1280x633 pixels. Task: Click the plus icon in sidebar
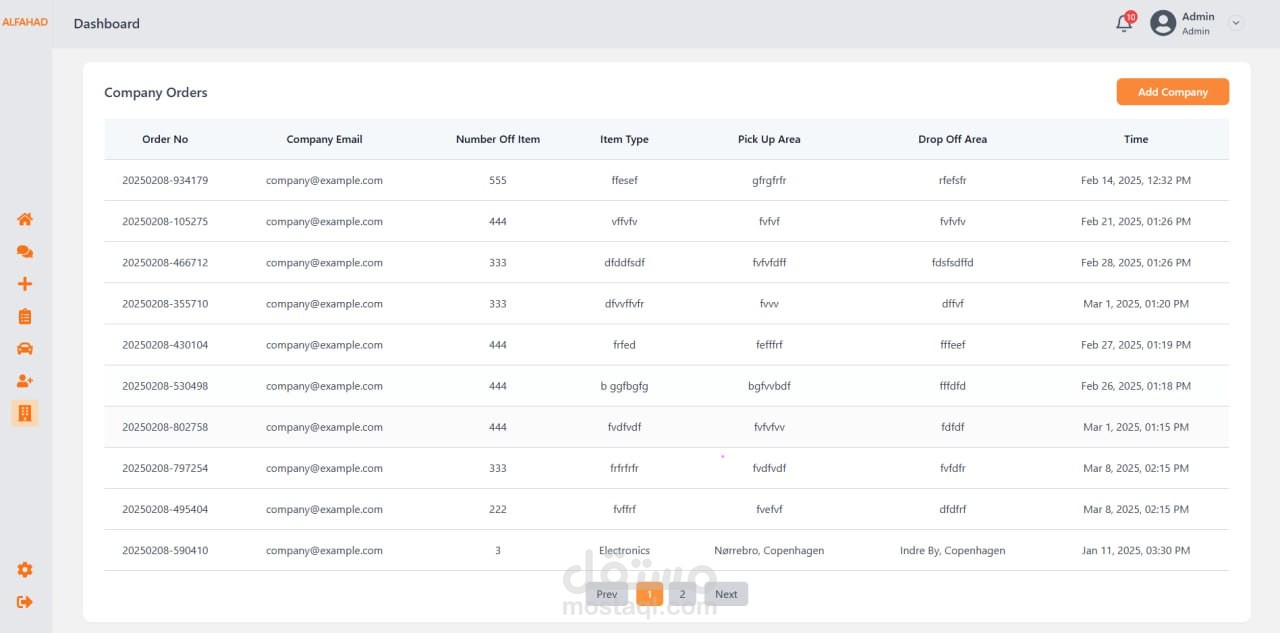click(25, 284)
